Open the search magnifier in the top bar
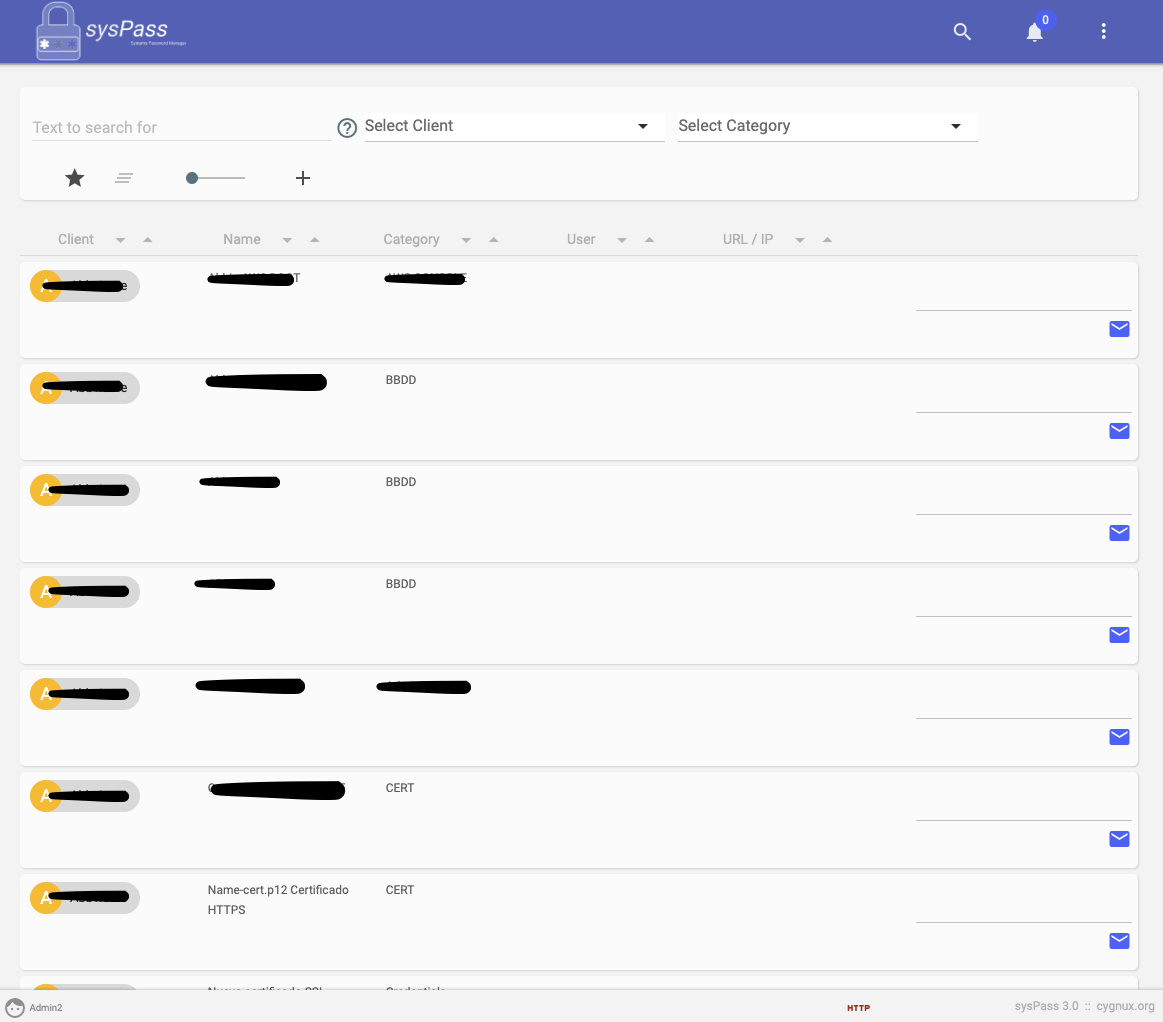The width and height of the screenshot is (1163, 1022). [x=962, y=31]
